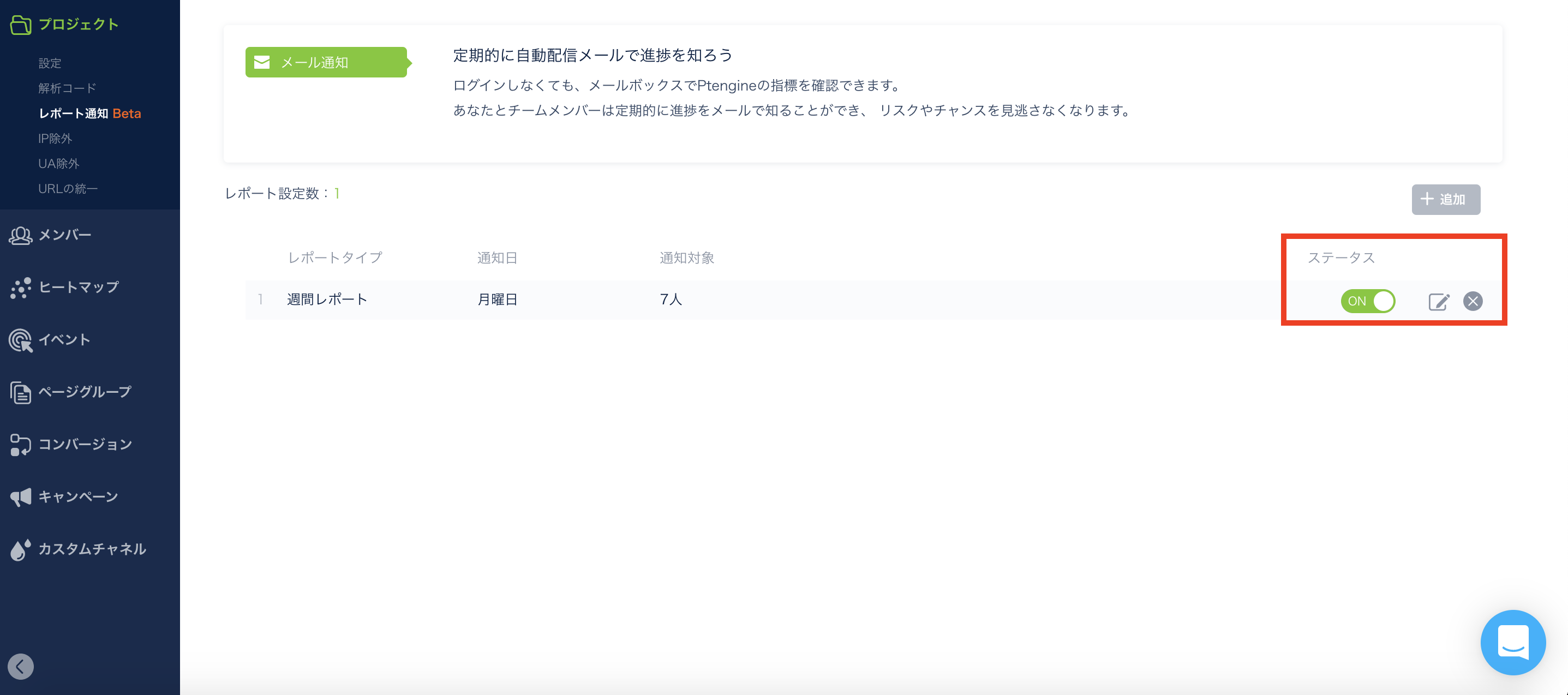Click the ページグループ pages icon
1568x695 pixels.
click(21, 393)
